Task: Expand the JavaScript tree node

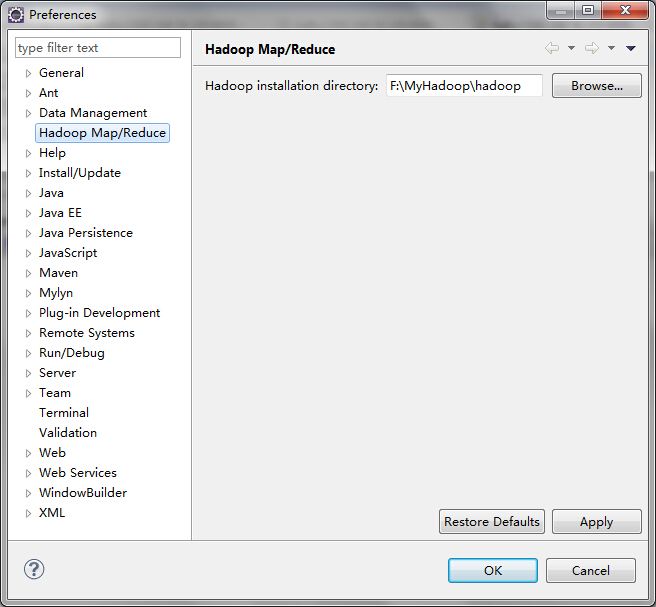Action: point(28,254)
